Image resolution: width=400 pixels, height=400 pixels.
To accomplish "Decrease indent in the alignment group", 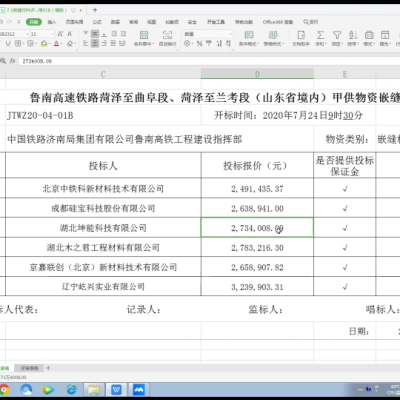I will [114, 34].
